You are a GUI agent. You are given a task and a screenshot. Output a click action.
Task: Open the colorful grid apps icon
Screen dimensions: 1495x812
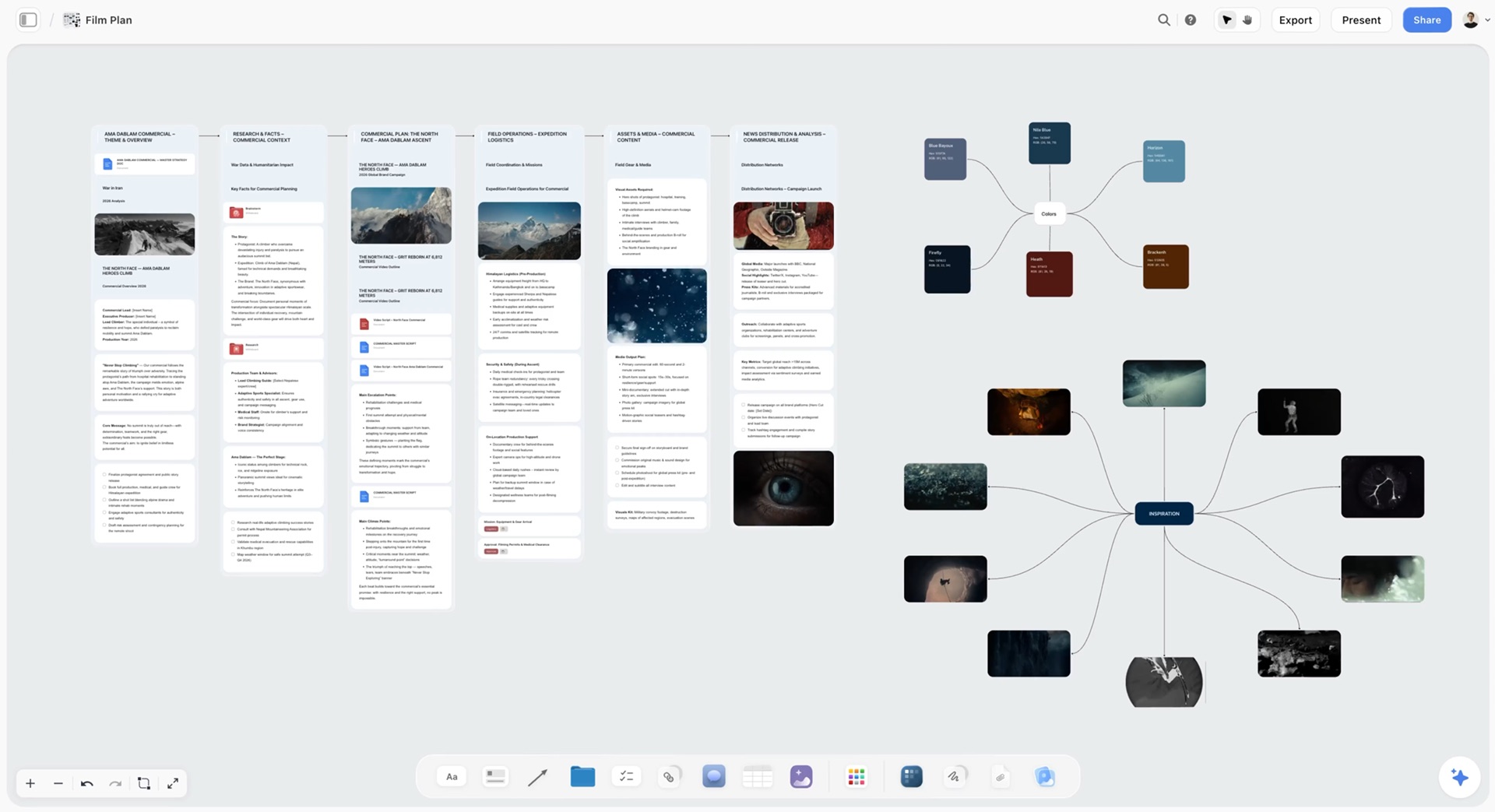point(857,776)
